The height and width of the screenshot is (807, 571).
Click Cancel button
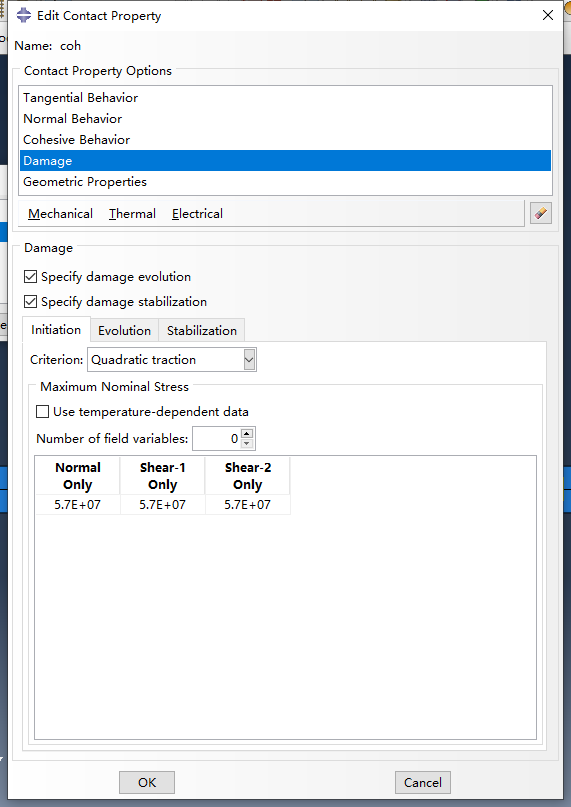point(423,782)
